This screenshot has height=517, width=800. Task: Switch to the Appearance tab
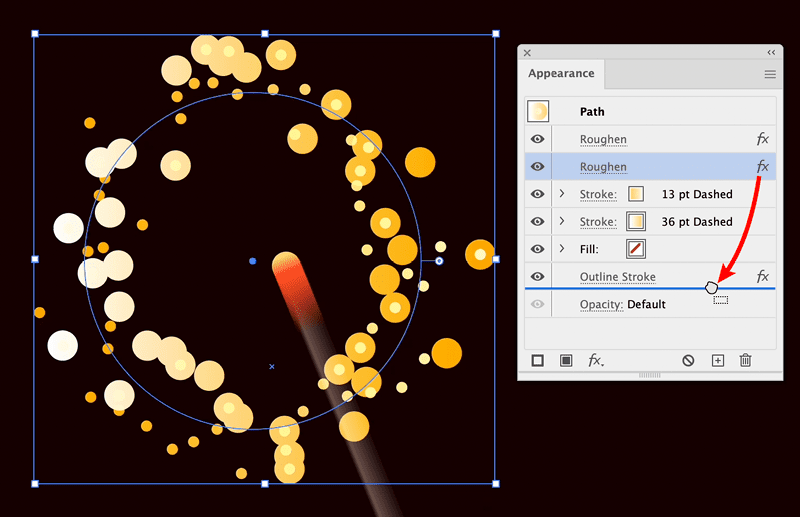(x=561, y=73)
